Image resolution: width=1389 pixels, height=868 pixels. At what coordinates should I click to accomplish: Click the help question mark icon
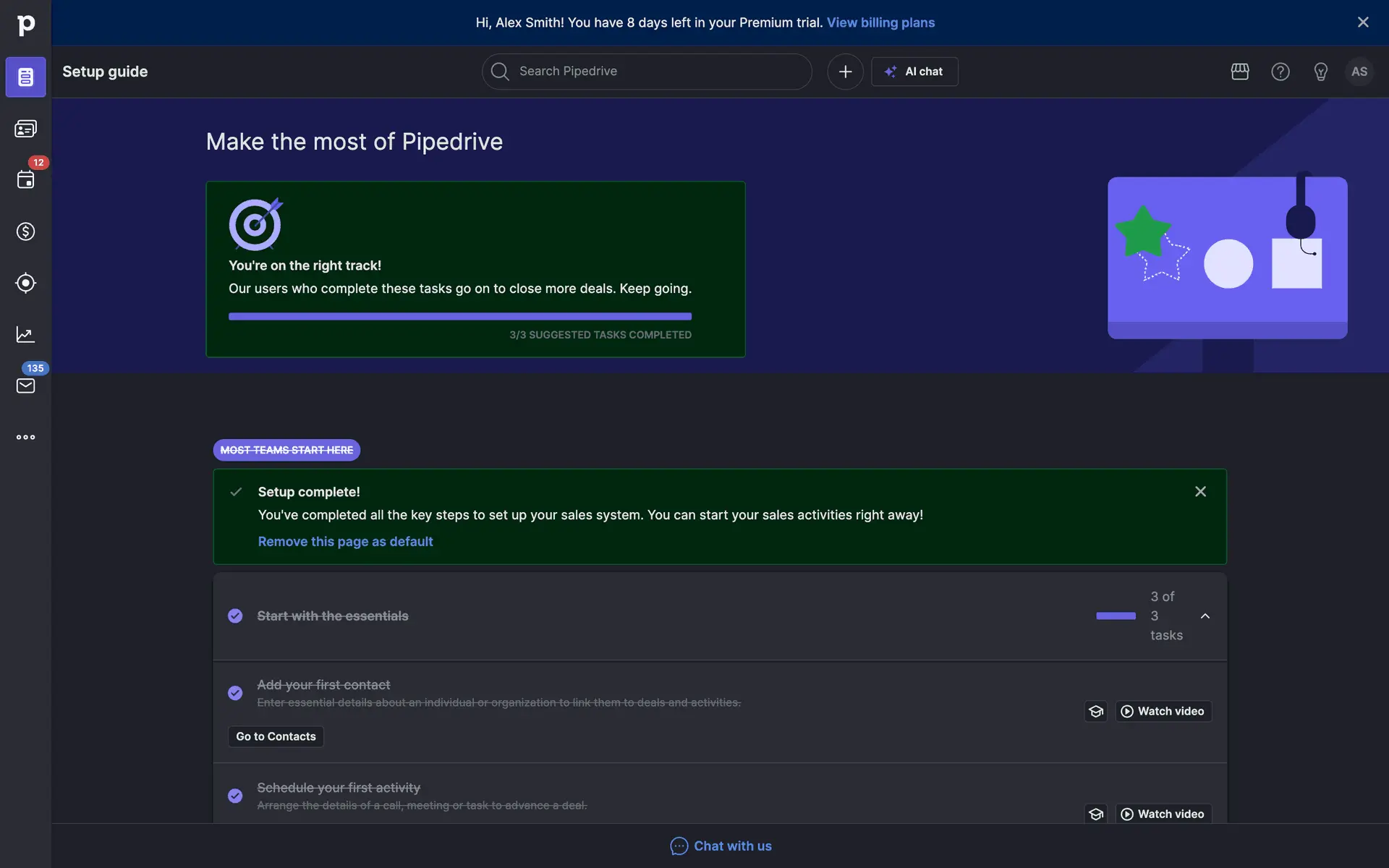coord(1280,72)
